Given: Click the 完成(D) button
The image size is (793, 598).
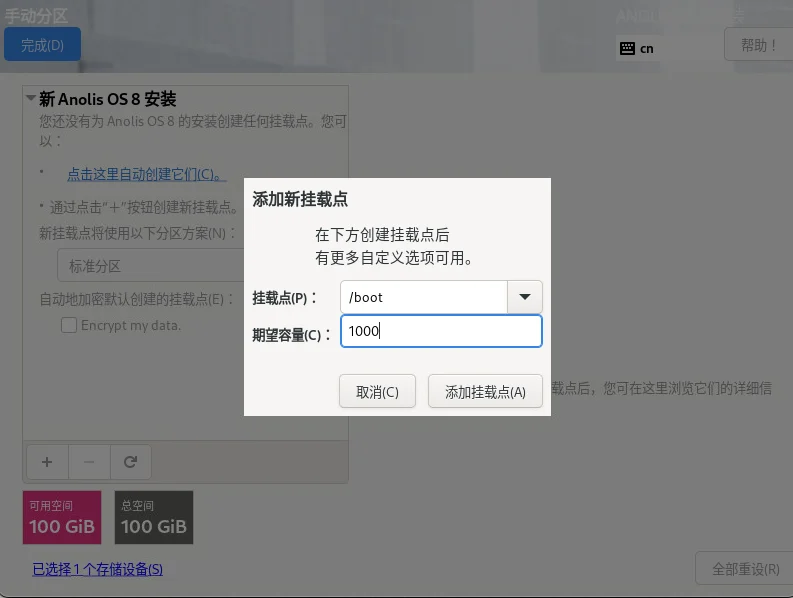Looking at the screenshot, I should tap(42, 45).
